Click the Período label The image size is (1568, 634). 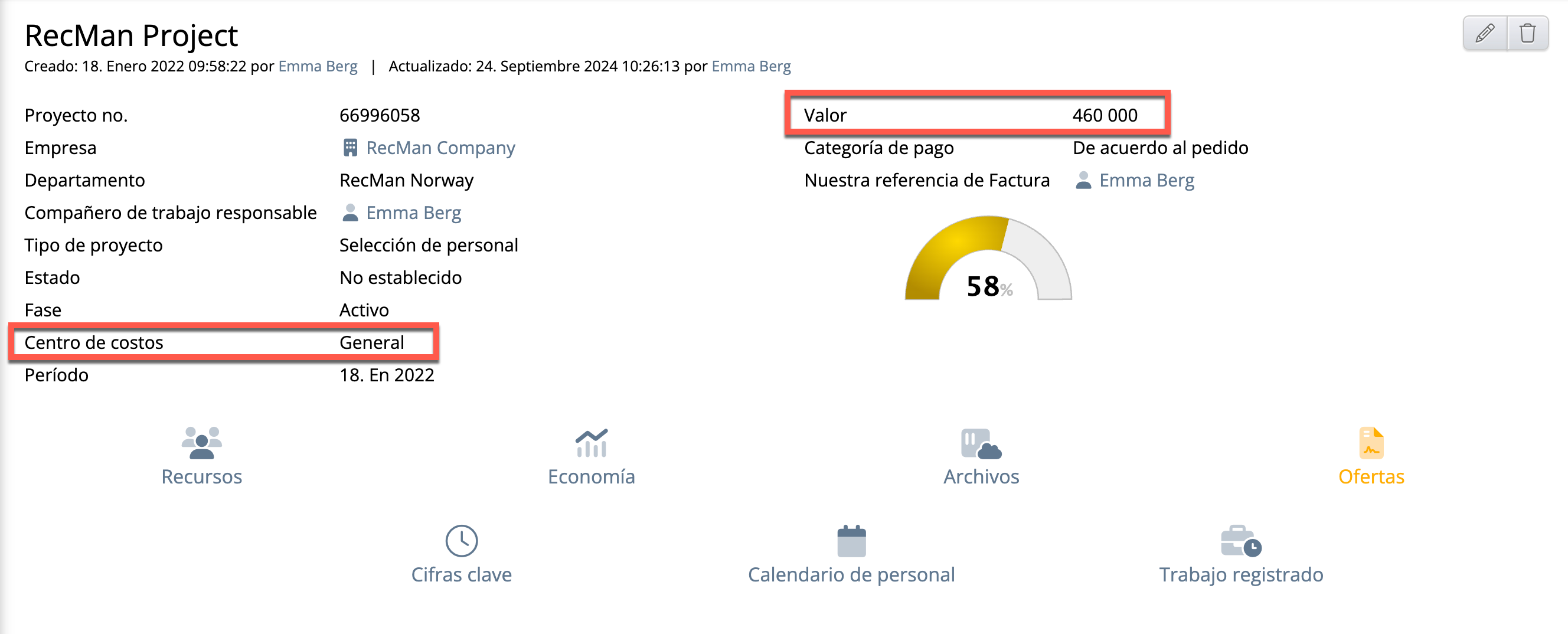(x=57, y=375)
